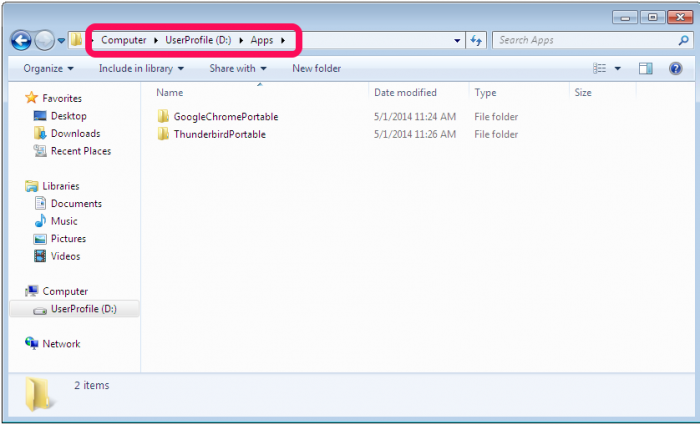Open Recent Places from Favorites

[x=81, y=151]
